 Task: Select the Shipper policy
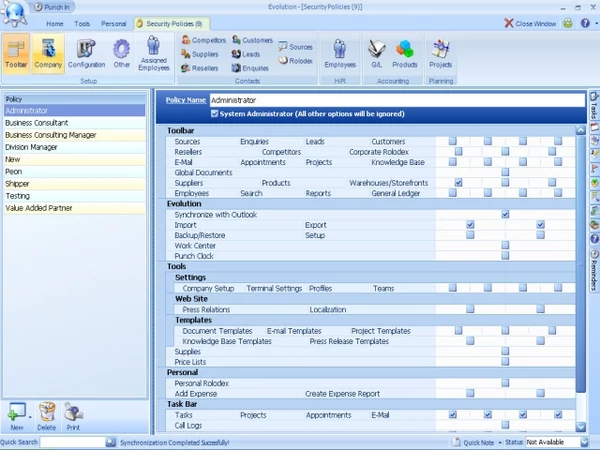75,184
